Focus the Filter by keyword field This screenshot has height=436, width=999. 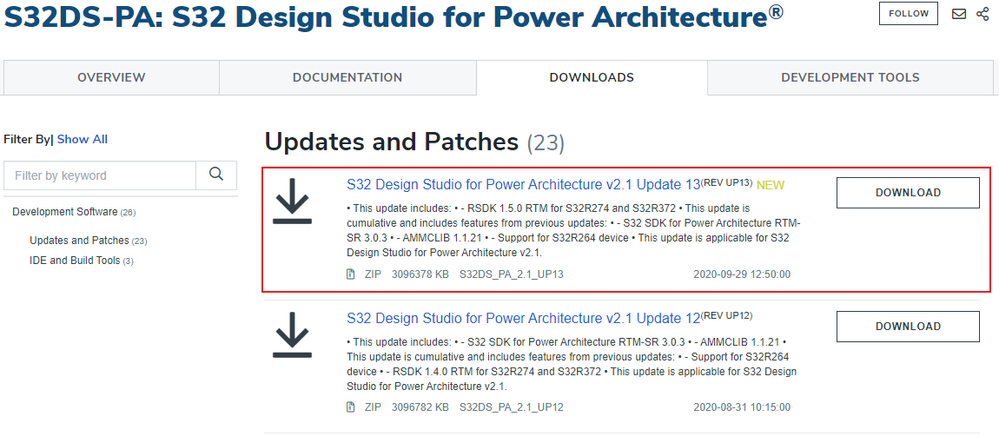coord(100,175)
